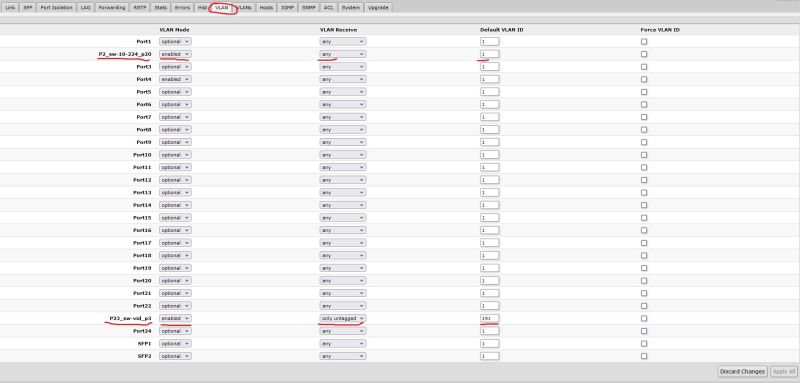Check Force VLAN ID for Port12

[644, 180]
